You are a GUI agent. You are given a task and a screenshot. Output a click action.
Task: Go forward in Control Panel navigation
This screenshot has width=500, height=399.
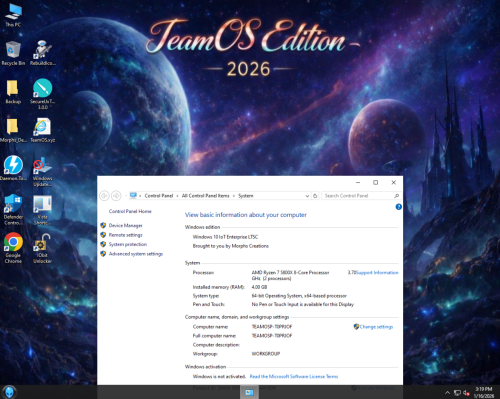tap(116, 196)
